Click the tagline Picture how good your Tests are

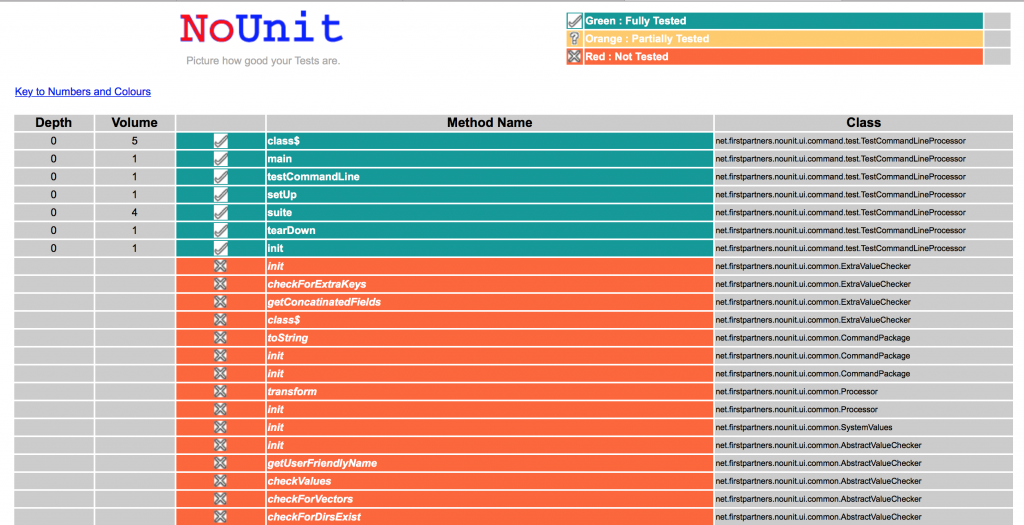263,61
